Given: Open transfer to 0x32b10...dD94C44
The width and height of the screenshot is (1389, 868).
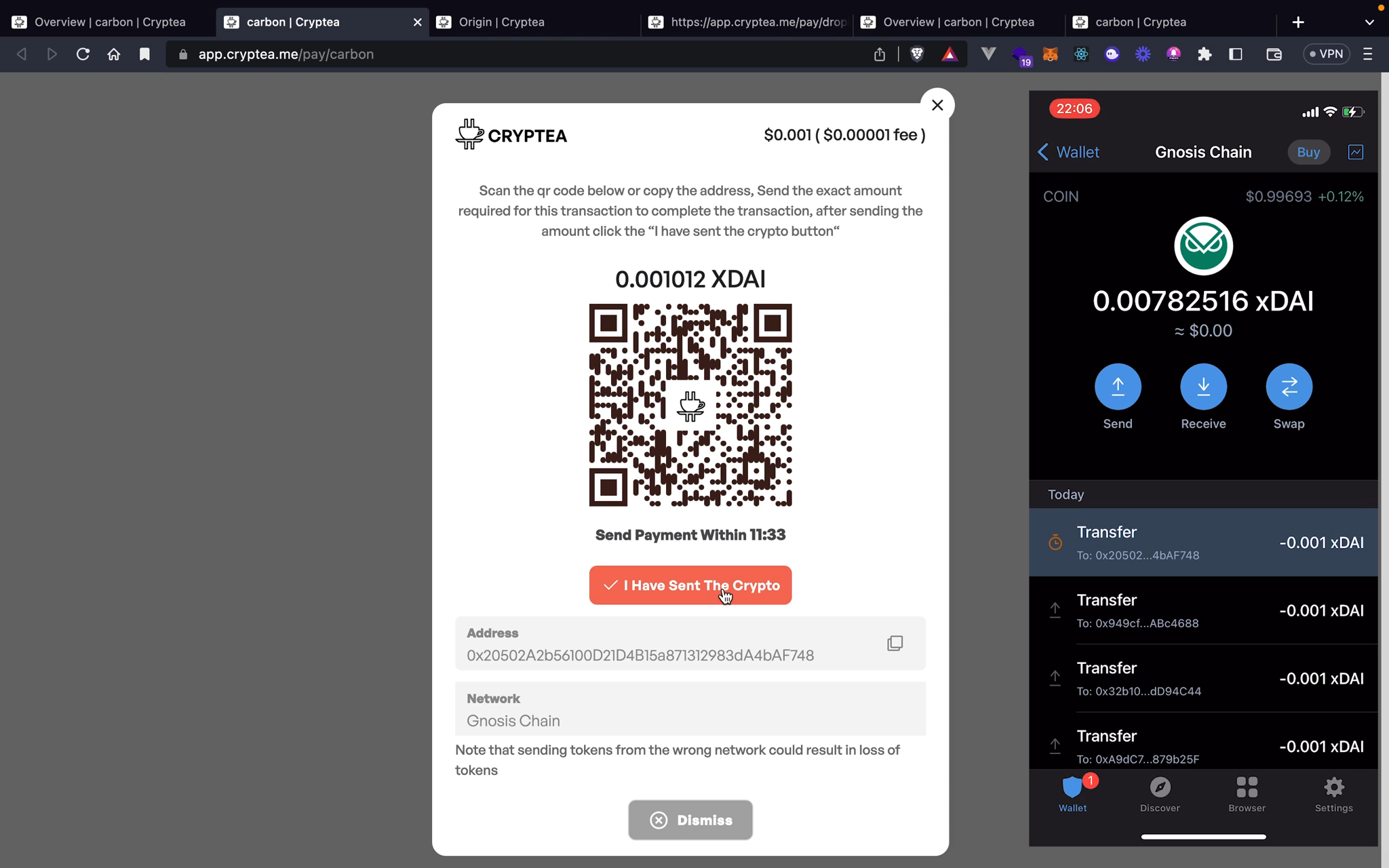Looking at the screenshot, I should pos(1203,678).
